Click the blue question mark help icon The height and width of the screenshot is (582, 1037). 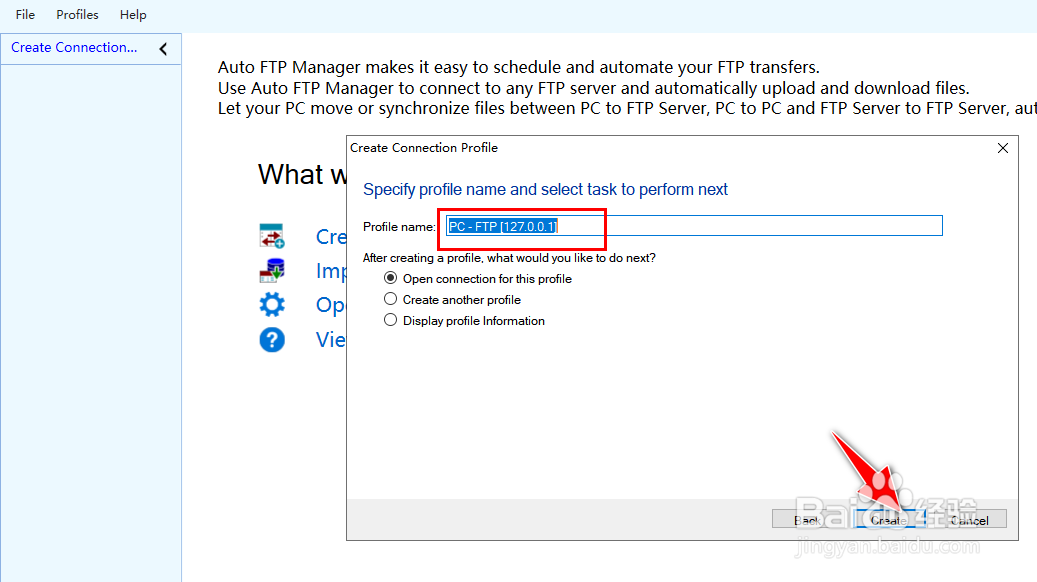[x=272, y=340]
